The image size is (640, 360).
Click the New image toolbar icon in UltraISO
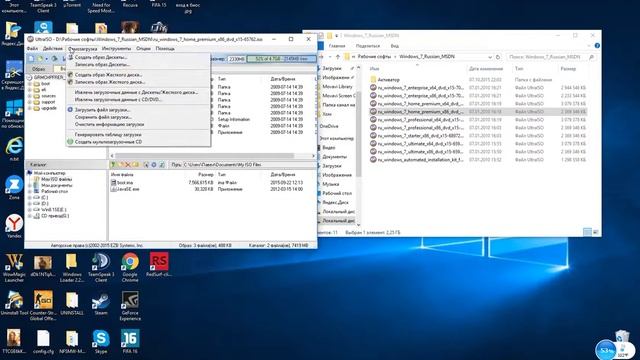click(31, 59)
